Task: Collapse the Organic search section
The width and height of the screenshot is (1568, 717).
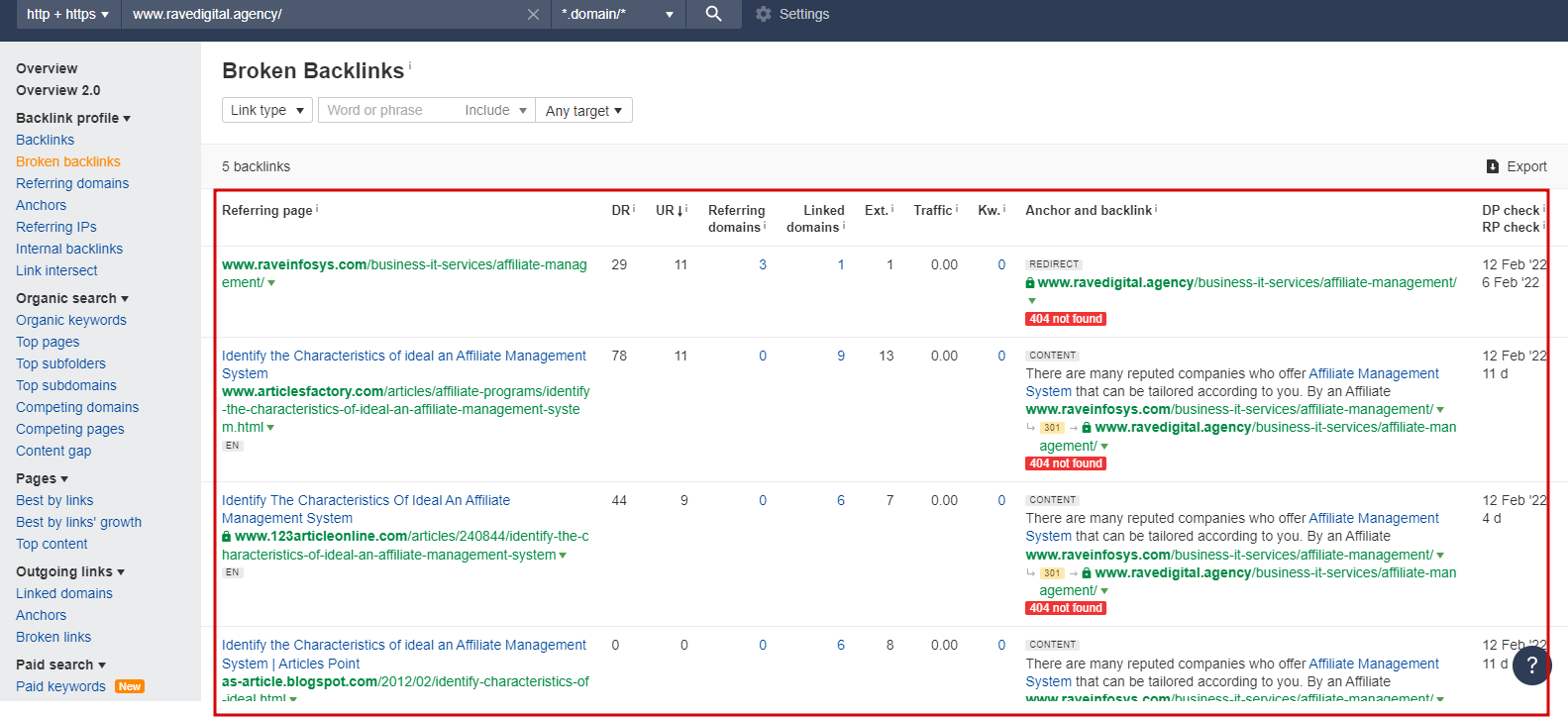Action: 72,298
